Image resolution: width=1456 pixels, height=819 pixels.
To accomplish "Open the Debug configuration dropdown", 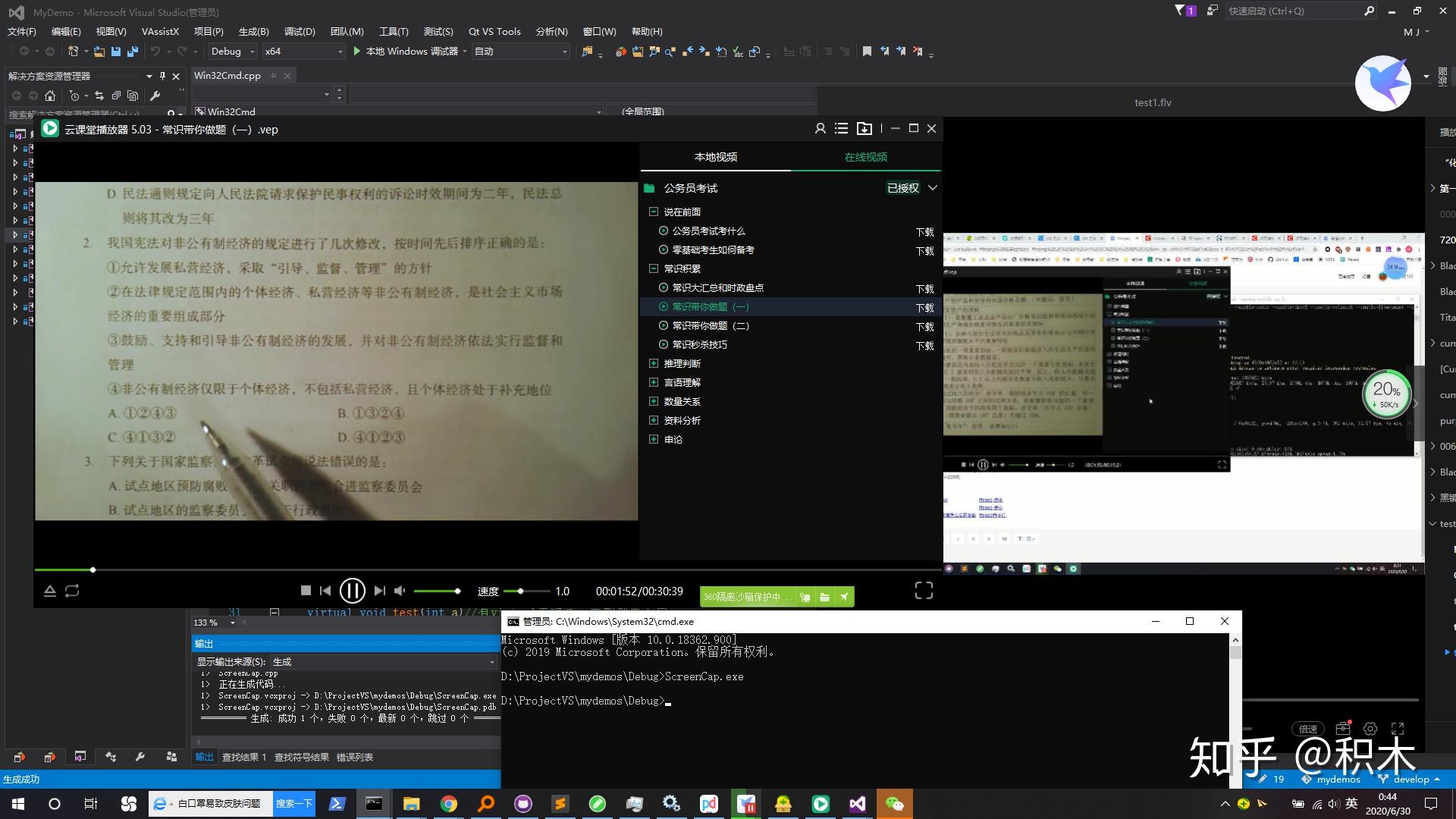I will 252,52.
